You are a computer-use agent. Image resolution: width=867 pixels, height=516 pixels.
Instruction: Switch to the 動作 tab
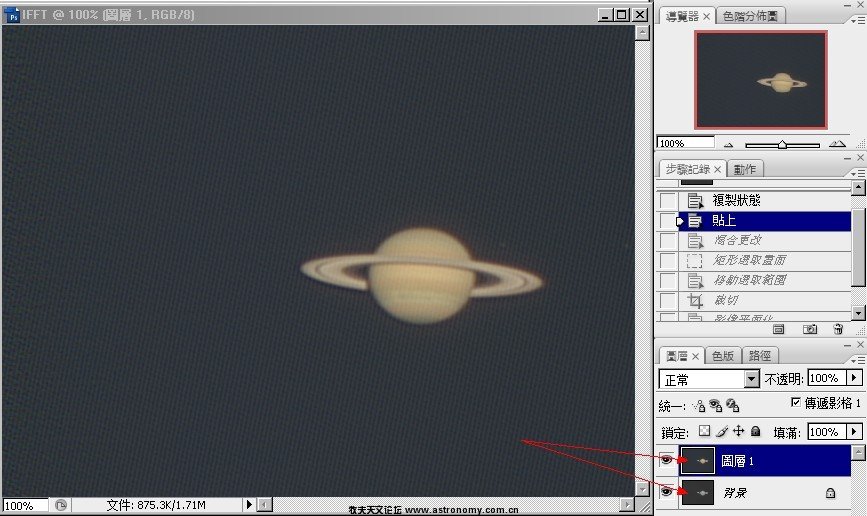tap(744, 169)
